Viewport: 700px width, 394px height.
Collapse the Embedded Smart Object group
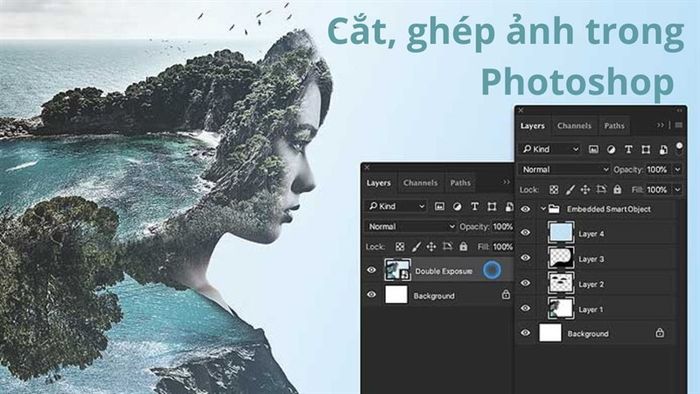click(x=543, y=209)
